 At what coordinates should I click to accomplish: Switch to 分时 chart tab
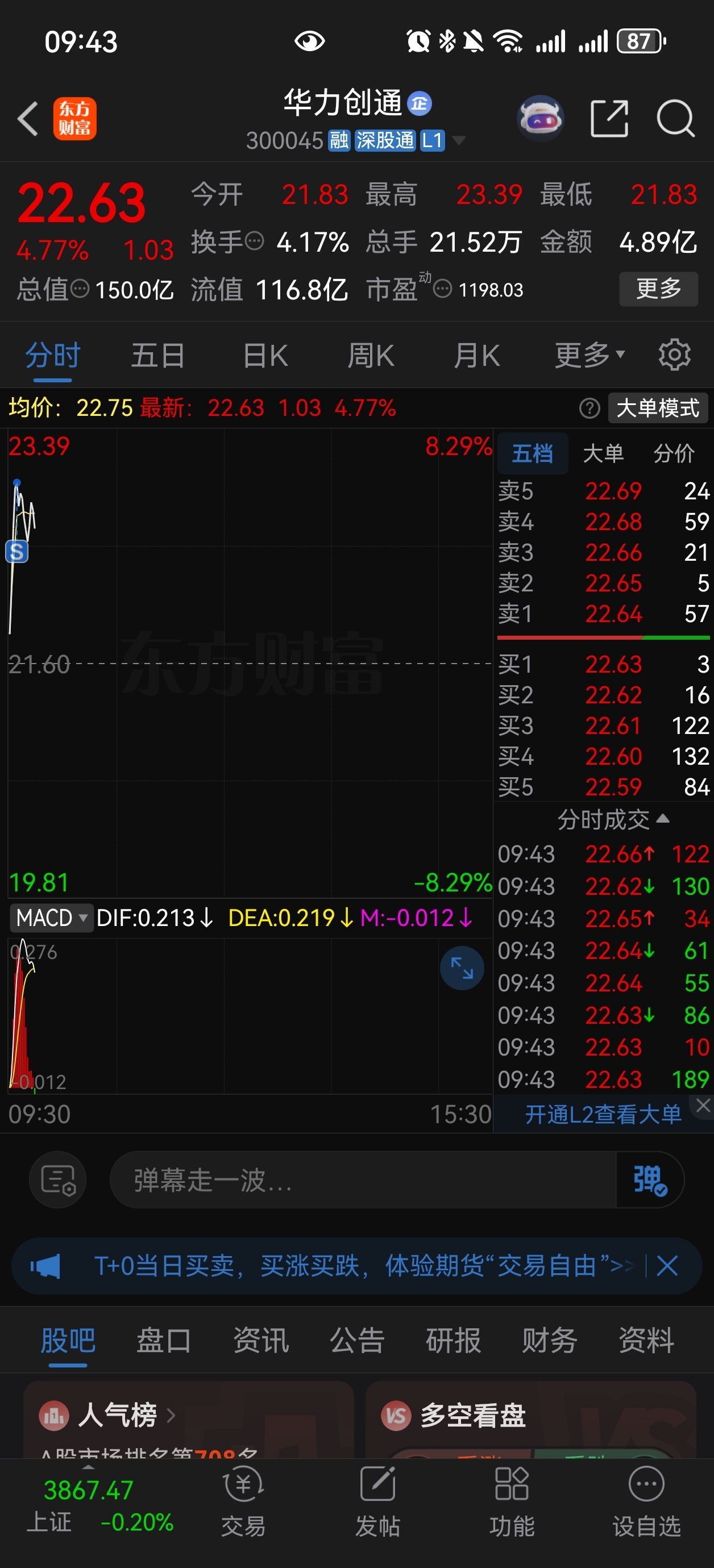pyautogui.click(x=52, y=355)
